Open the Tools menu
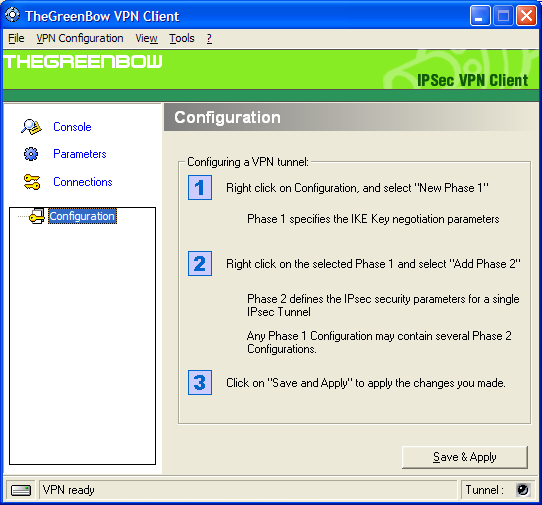Screen dimensions: 542x505 coord(182,38)
